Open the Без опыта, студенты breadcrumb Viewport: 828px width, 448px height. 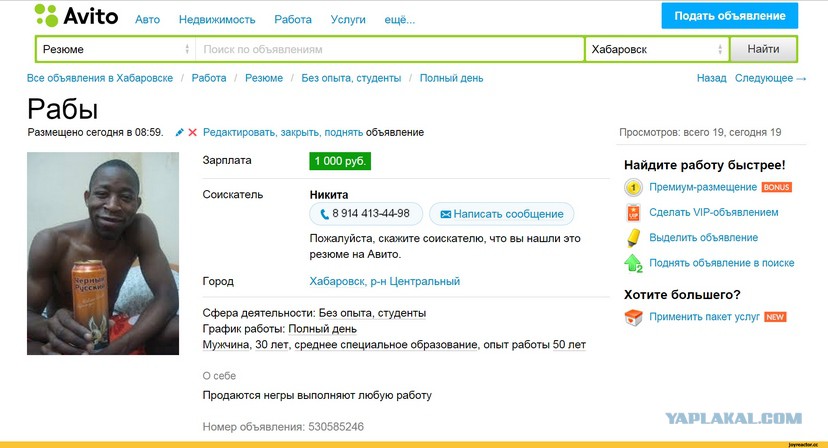[351, 78]
